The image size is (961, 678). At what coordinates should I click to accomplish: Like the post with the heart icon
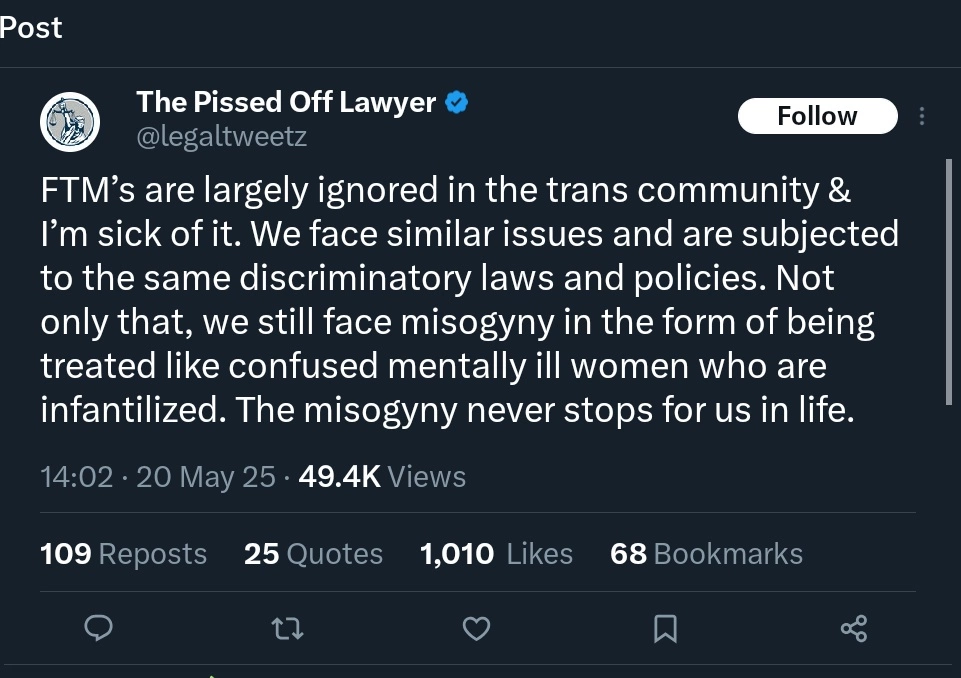[x=477, y=628]
